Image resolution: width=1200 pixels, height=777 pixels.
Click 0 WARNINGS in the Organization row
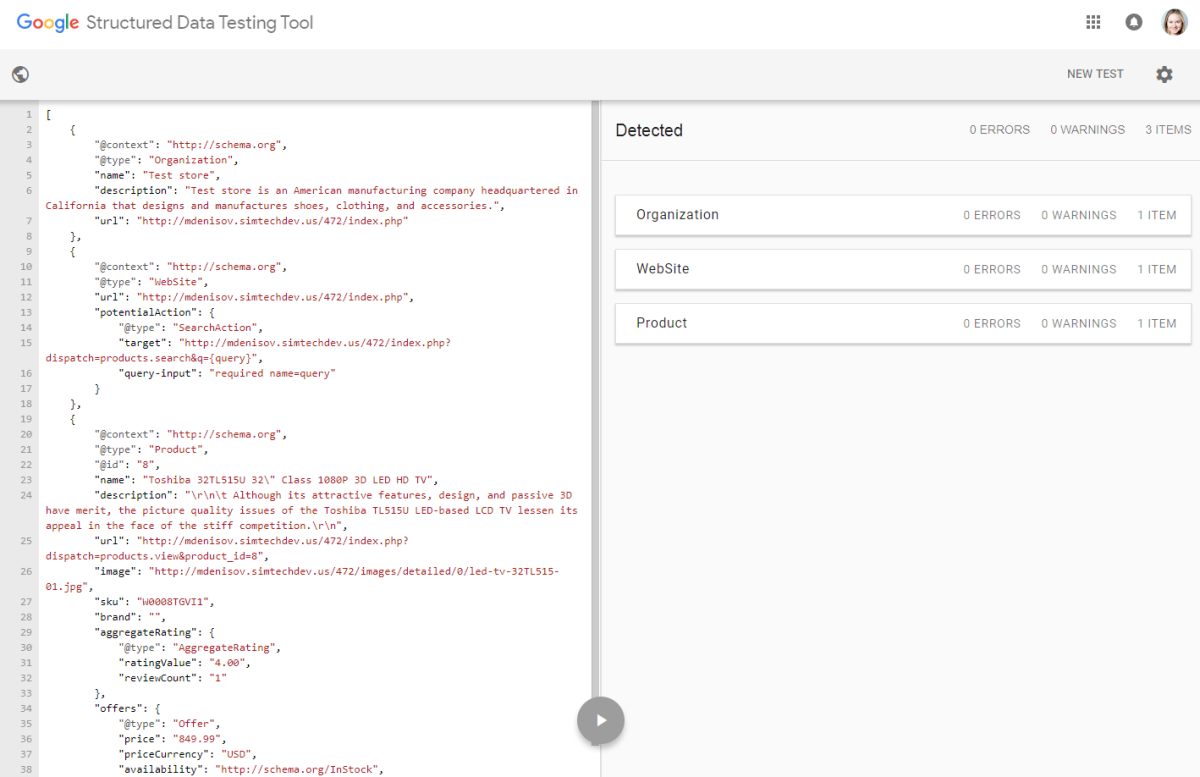point(1079,215)
